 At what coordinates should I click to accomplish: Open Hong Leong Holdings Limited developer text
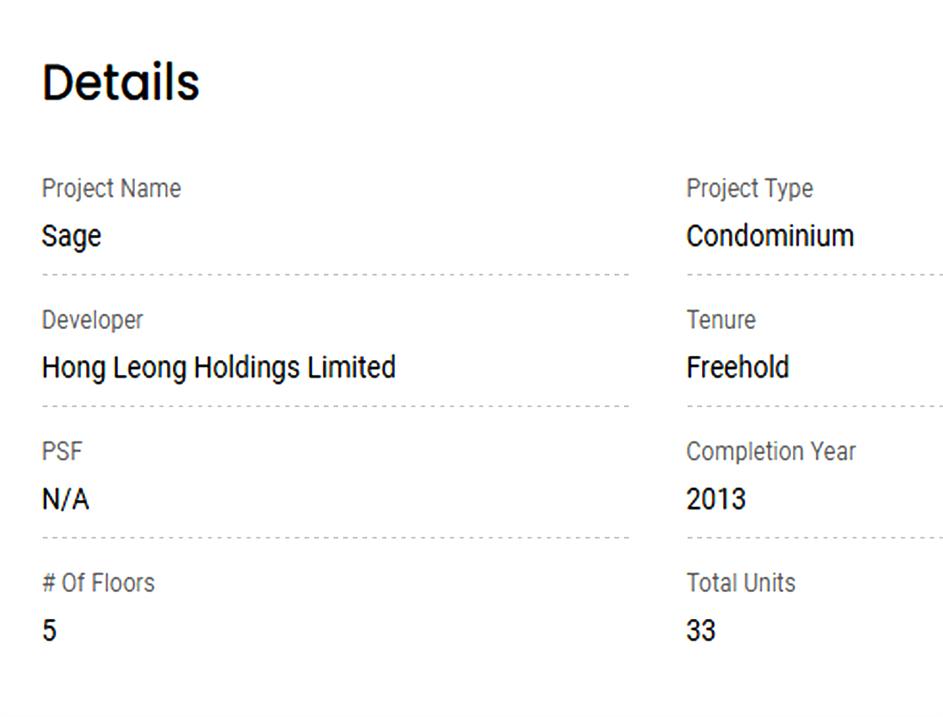[218, 367]
